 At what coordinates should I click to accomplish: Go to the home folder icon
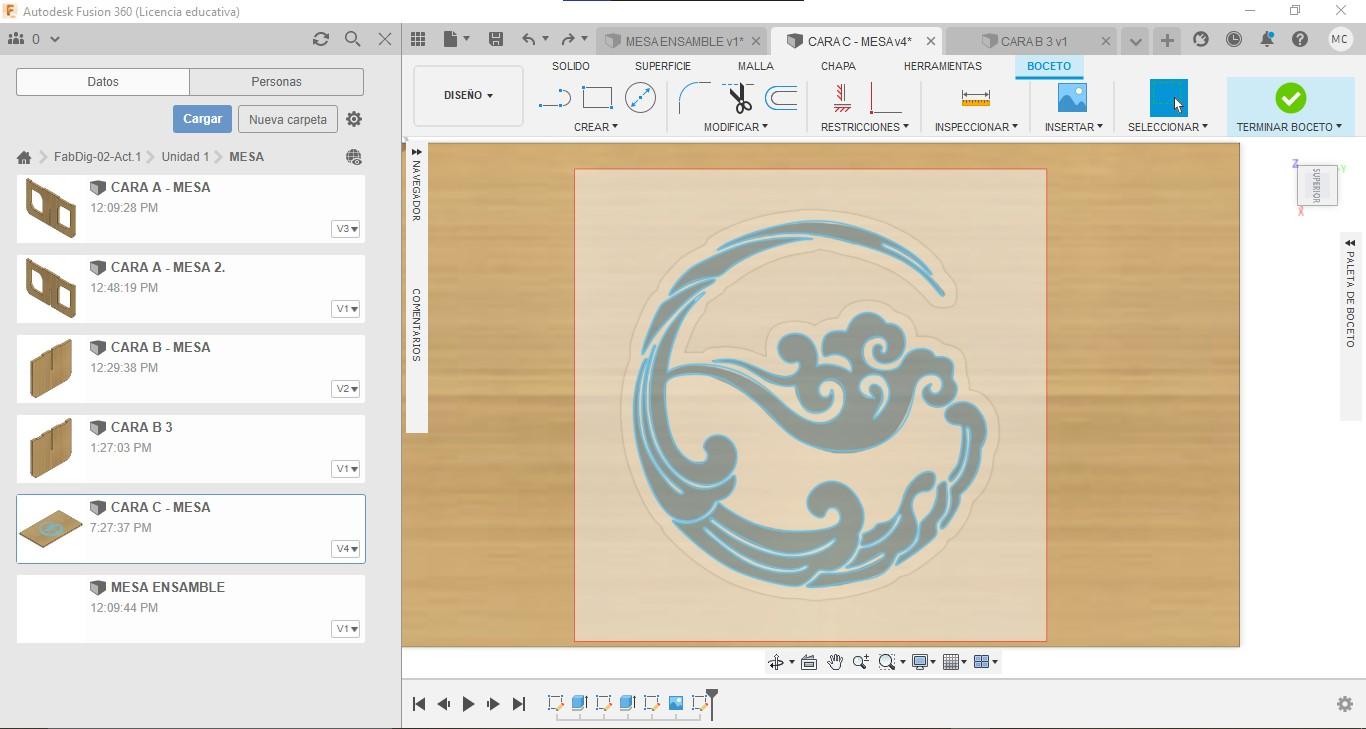click(24, 157)
